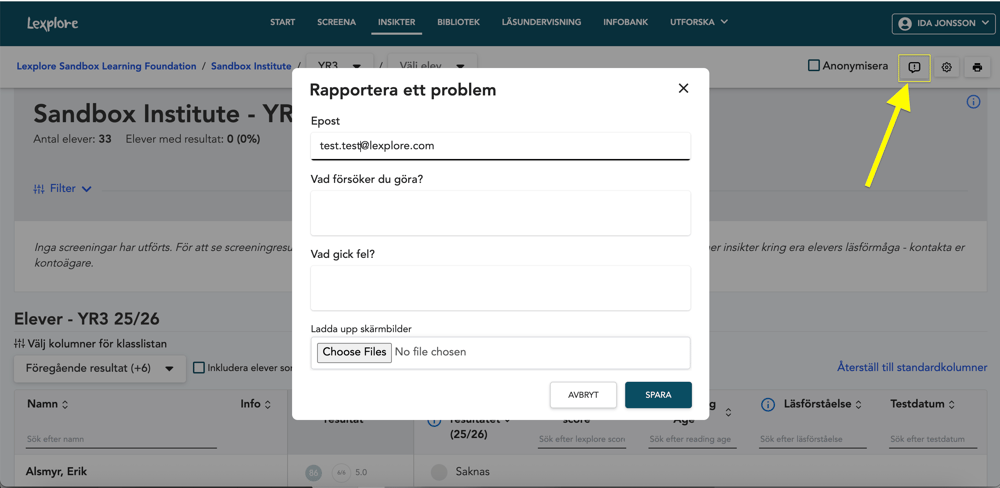Image resolution: width=1000 pixels, height=488 pixels.
Task: Click the Vad gick fel text field
Action: (x=500, y=288)
